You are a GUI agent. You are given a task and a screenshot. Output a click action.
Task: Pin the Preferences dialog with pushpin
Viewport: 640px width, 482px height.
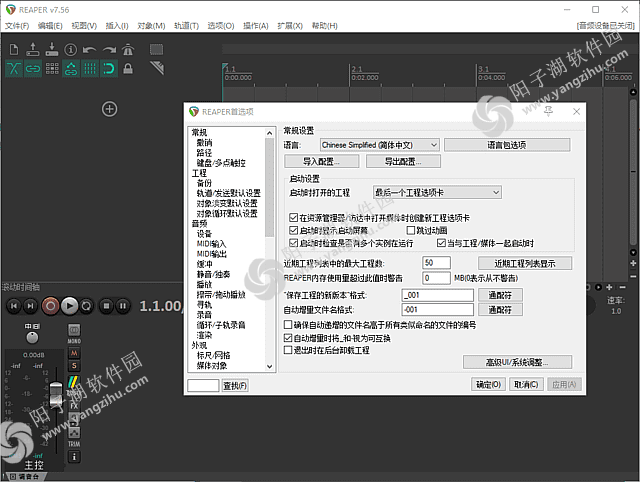(549, 111)
